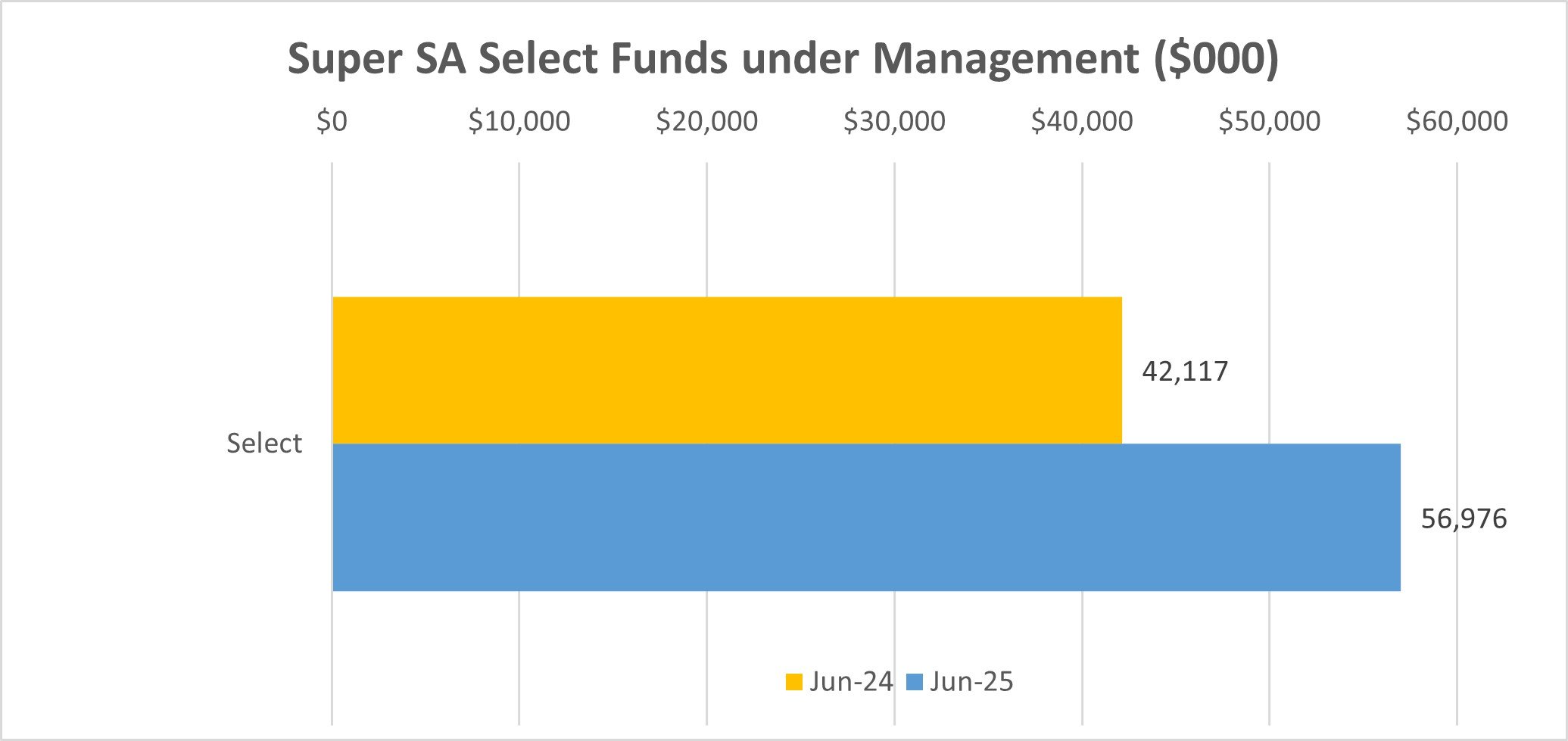Select the vertical gridline under $60,000
This screenshot has width=1568, height=741.
tap(1457, 227)
